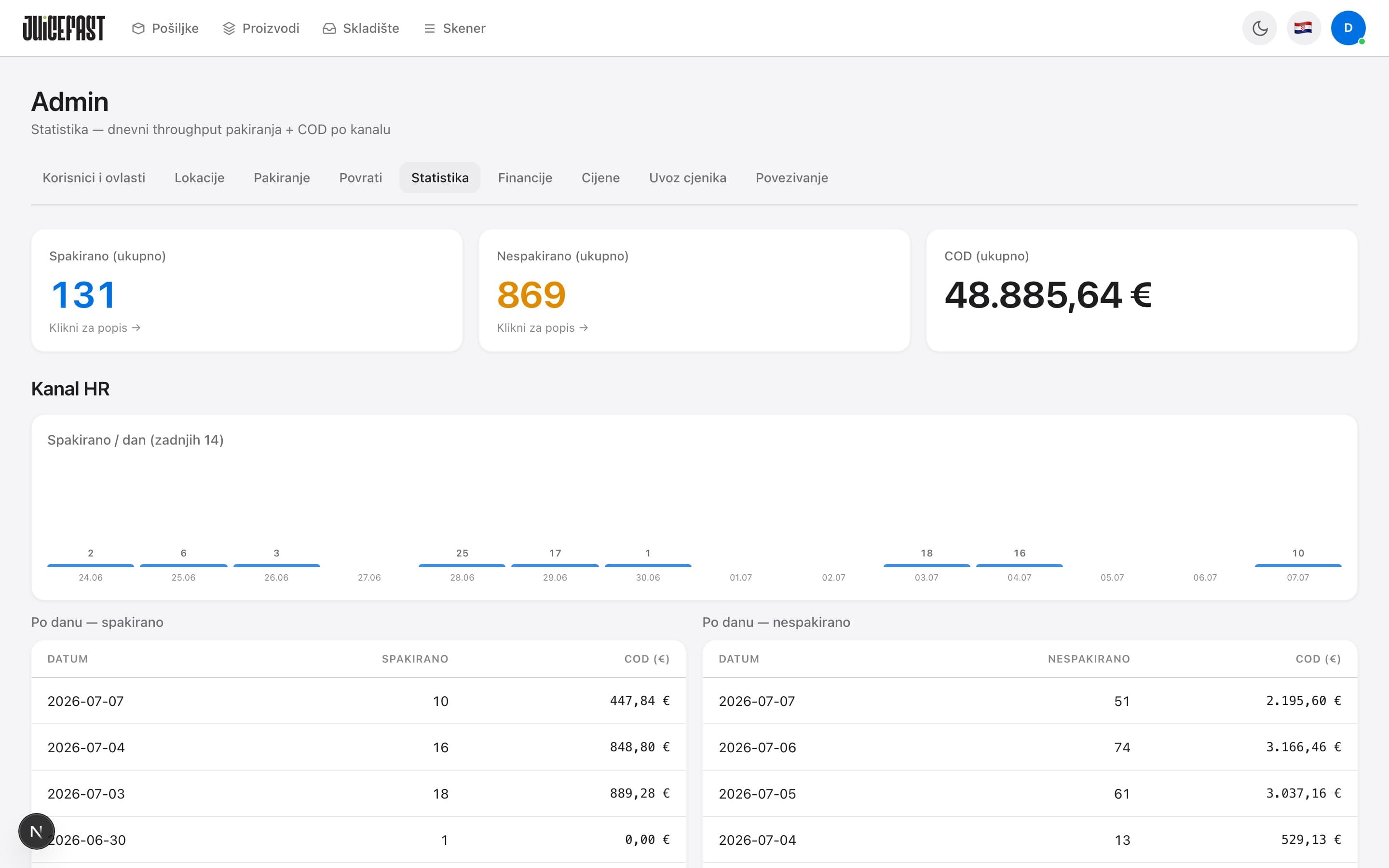Image resolution: width=1389 pixels, height=868 pixels.
Task: Switch to the Korisnici i ovlasti tab
Action: pyautogui.click(x=94, y=177)
